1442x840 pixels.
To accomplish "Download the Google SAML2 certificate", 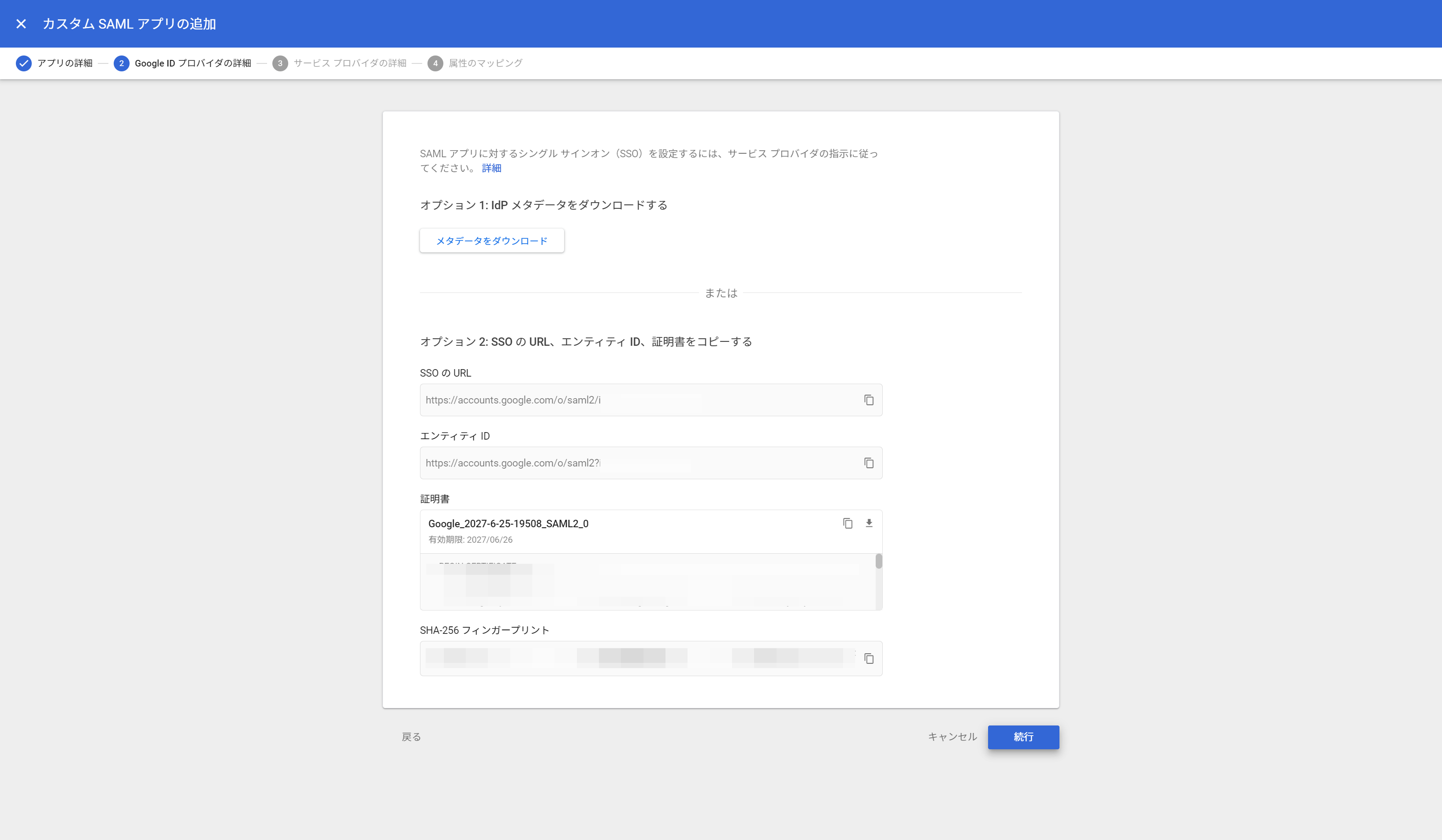I will pyautogui.click(x=869, y=523).
